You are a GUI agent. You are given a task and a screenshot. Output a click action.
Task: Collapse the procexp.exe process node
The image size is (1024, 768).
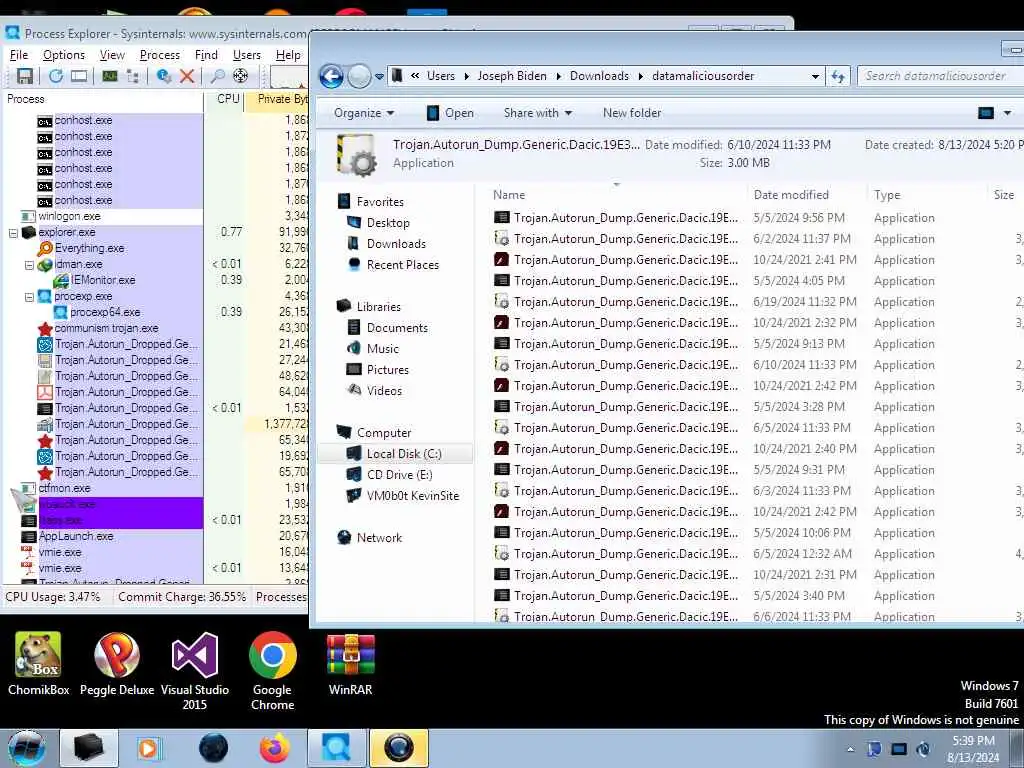pyautogui.click(x=29, y=296)
